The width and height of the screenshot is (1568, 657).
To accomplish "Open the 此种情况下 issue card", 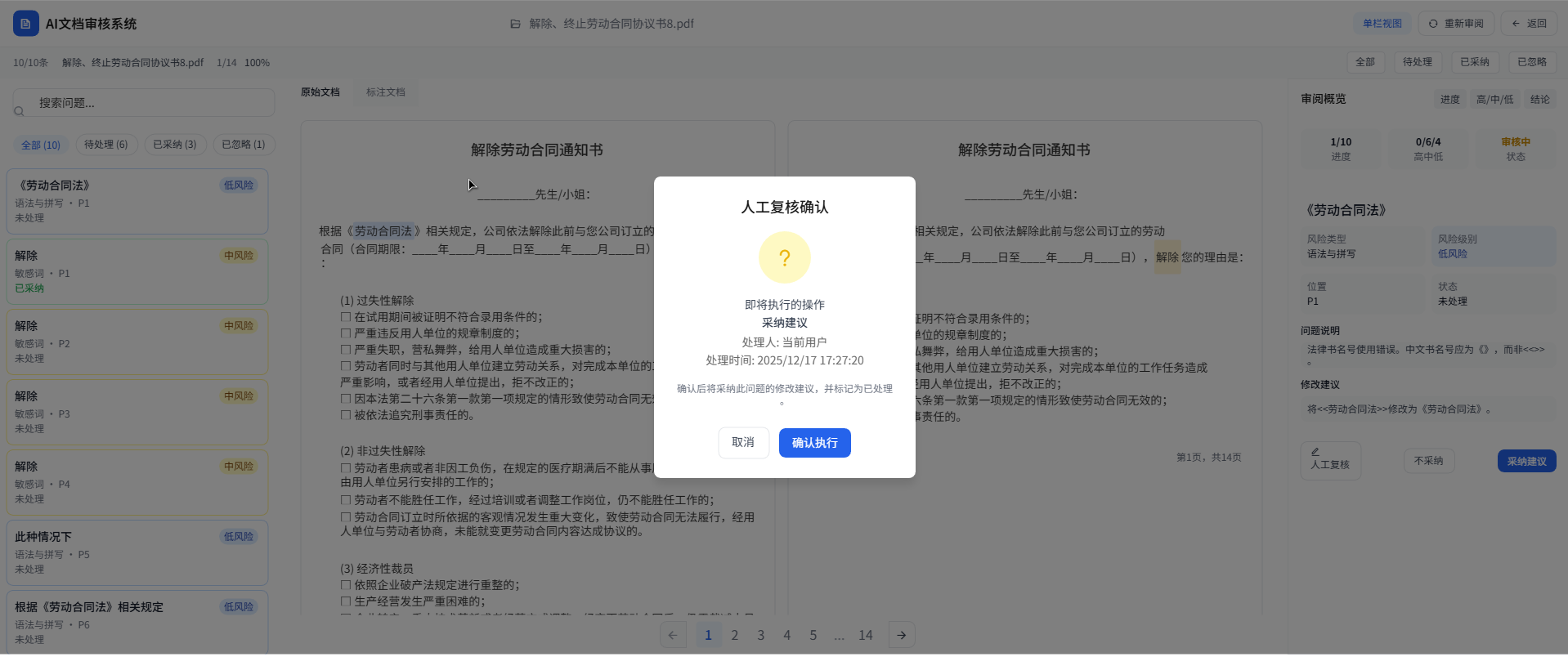I will pos(137,553).
